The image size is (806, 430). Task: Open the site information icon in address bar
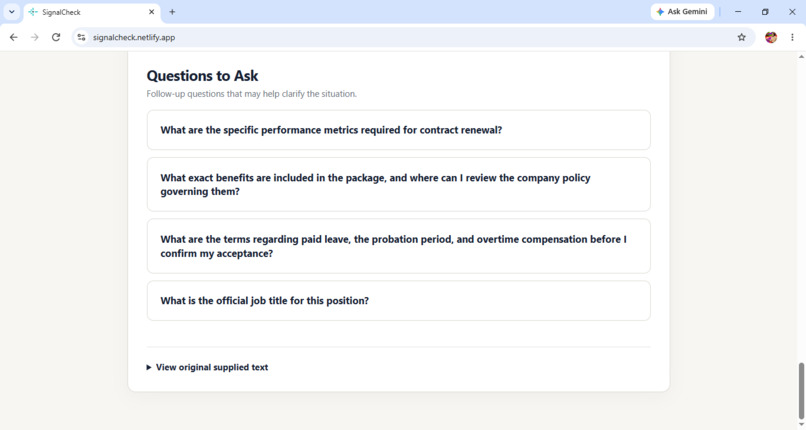click(x=81, y=37)
